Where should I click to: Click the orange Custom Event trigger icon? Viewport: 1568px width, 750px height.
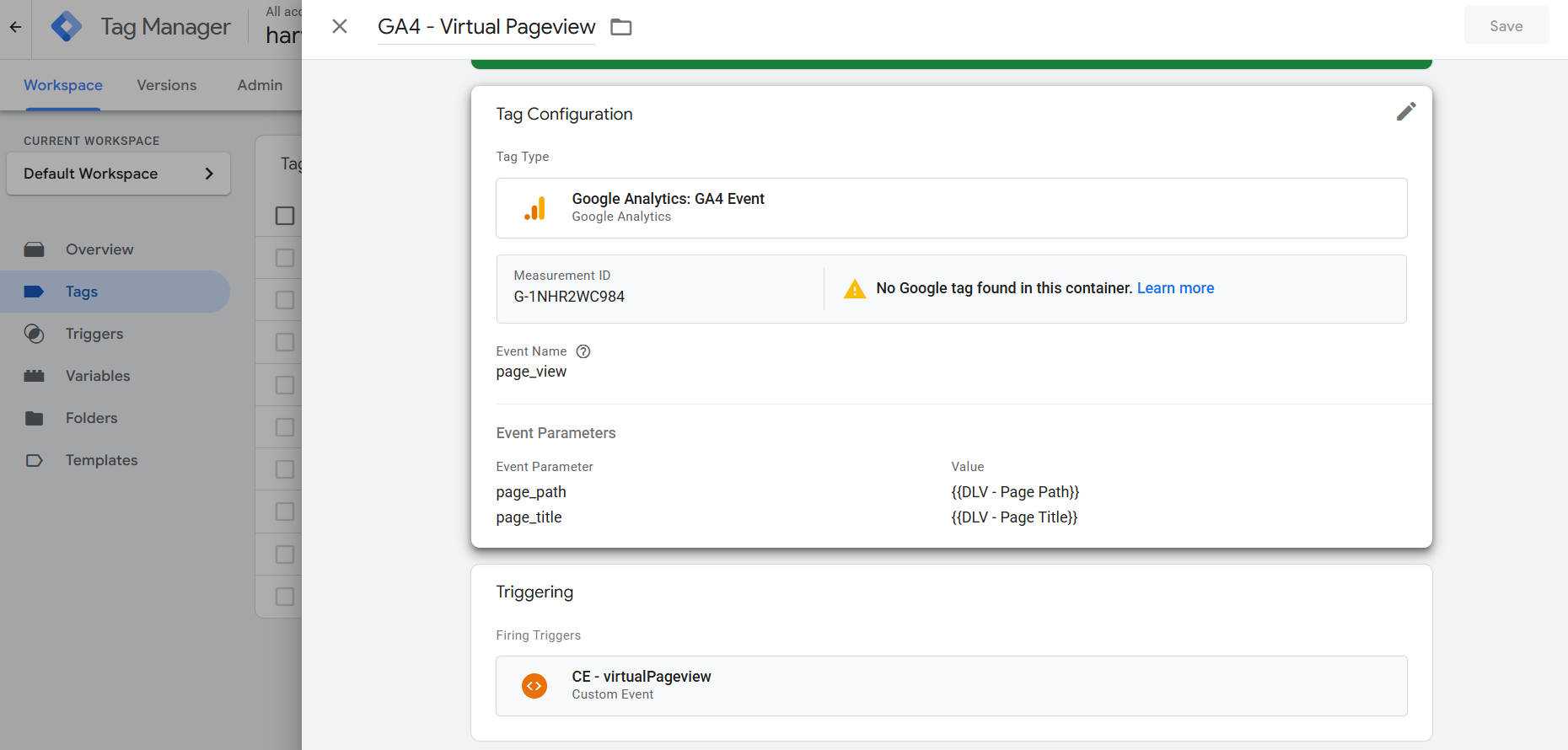click(534, 686)
